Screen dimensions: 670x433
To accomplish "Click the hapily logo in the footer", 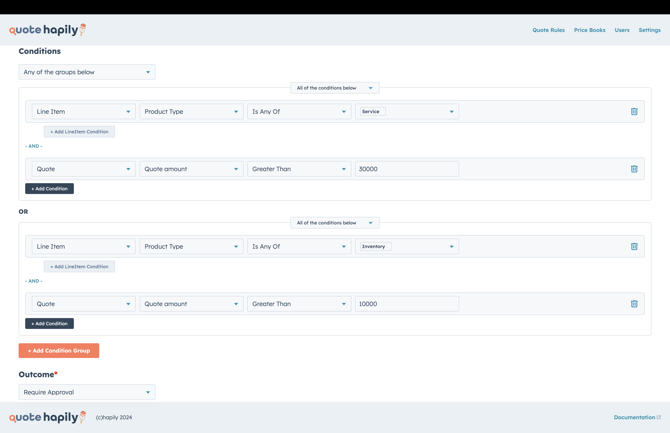I will click(47, 417).
